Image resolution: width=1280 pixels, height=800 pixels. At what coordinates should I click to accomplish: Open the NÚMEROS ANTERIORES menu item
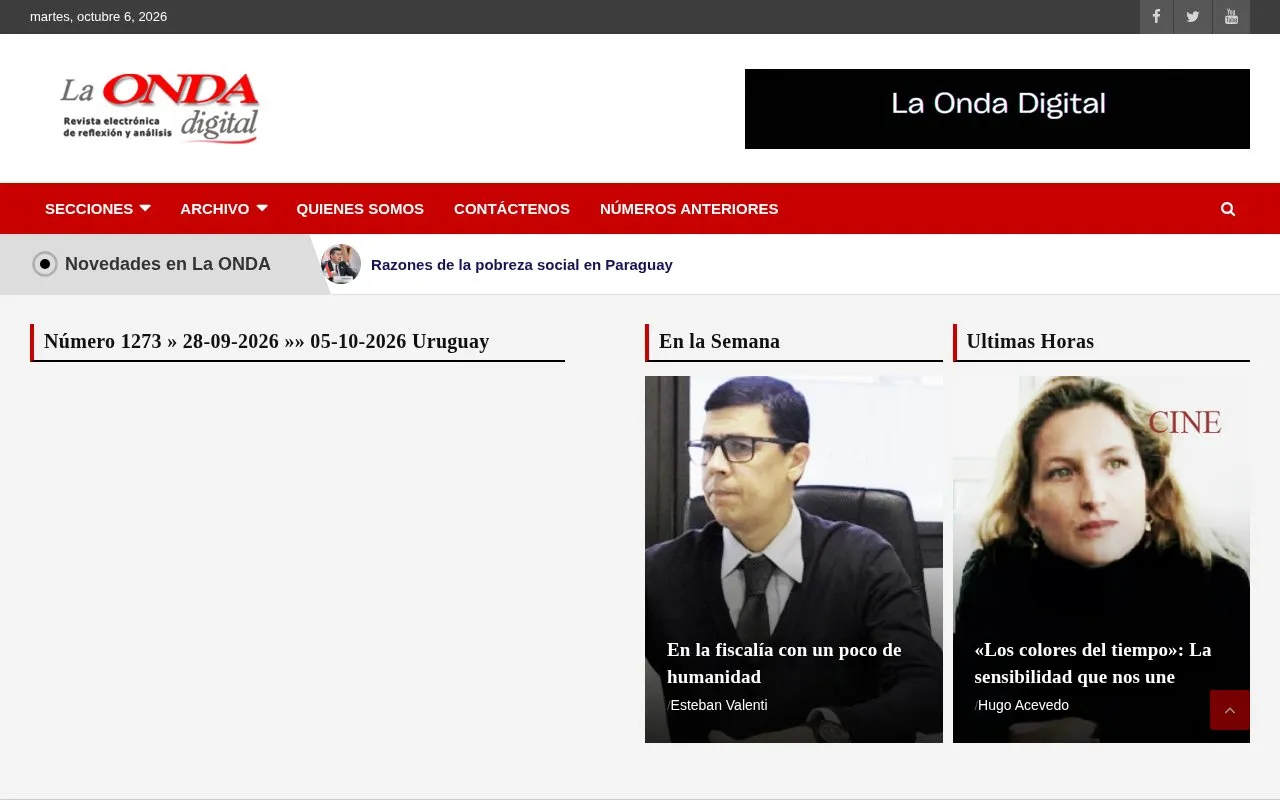(x=689, y=209)
